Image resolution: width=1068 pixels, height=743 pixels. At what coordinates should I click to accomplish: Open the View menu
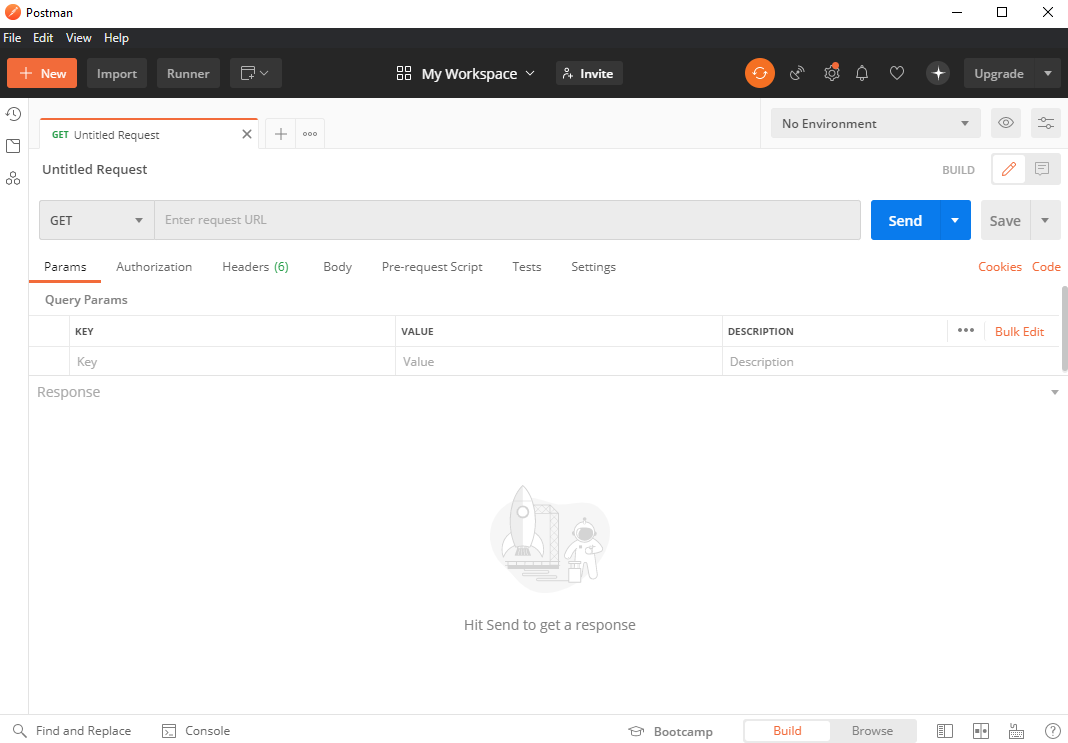[78, 38]
